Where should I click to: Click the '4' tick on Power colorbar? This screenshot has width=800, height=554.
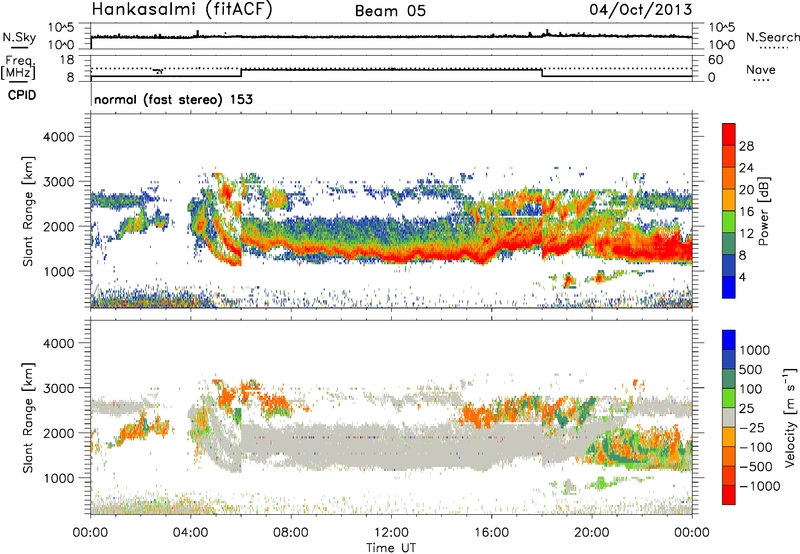742,277
